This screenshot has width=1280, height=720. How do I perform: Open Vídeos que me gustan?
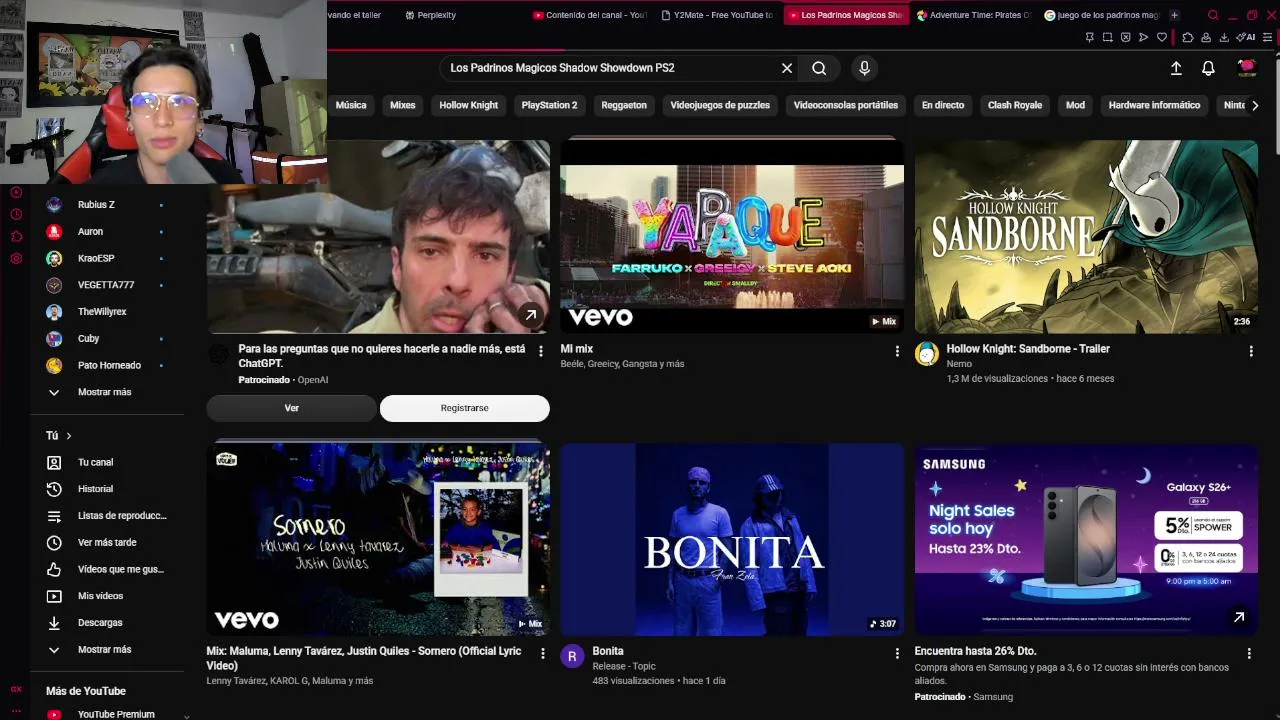click(x=106, y=570)
